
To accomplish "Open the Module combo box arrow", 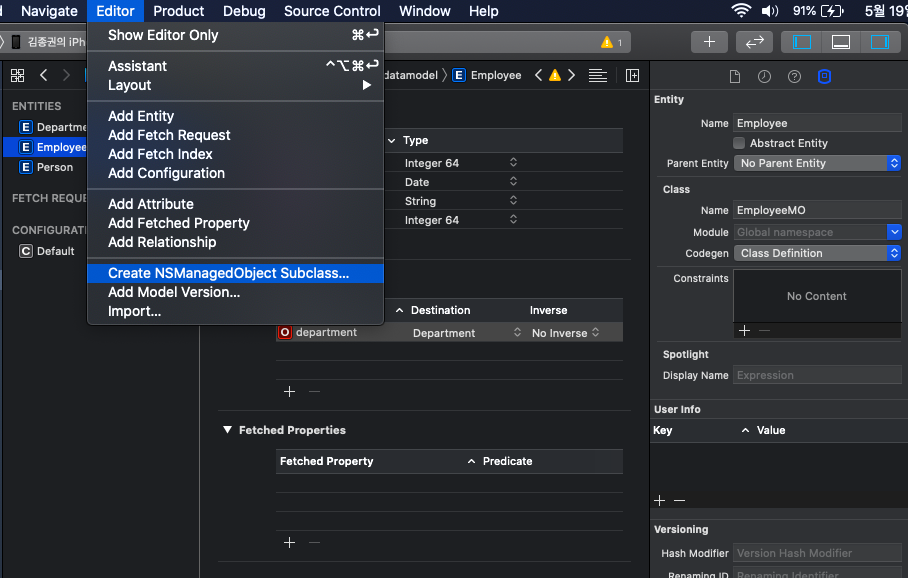I will coord(894,232).
